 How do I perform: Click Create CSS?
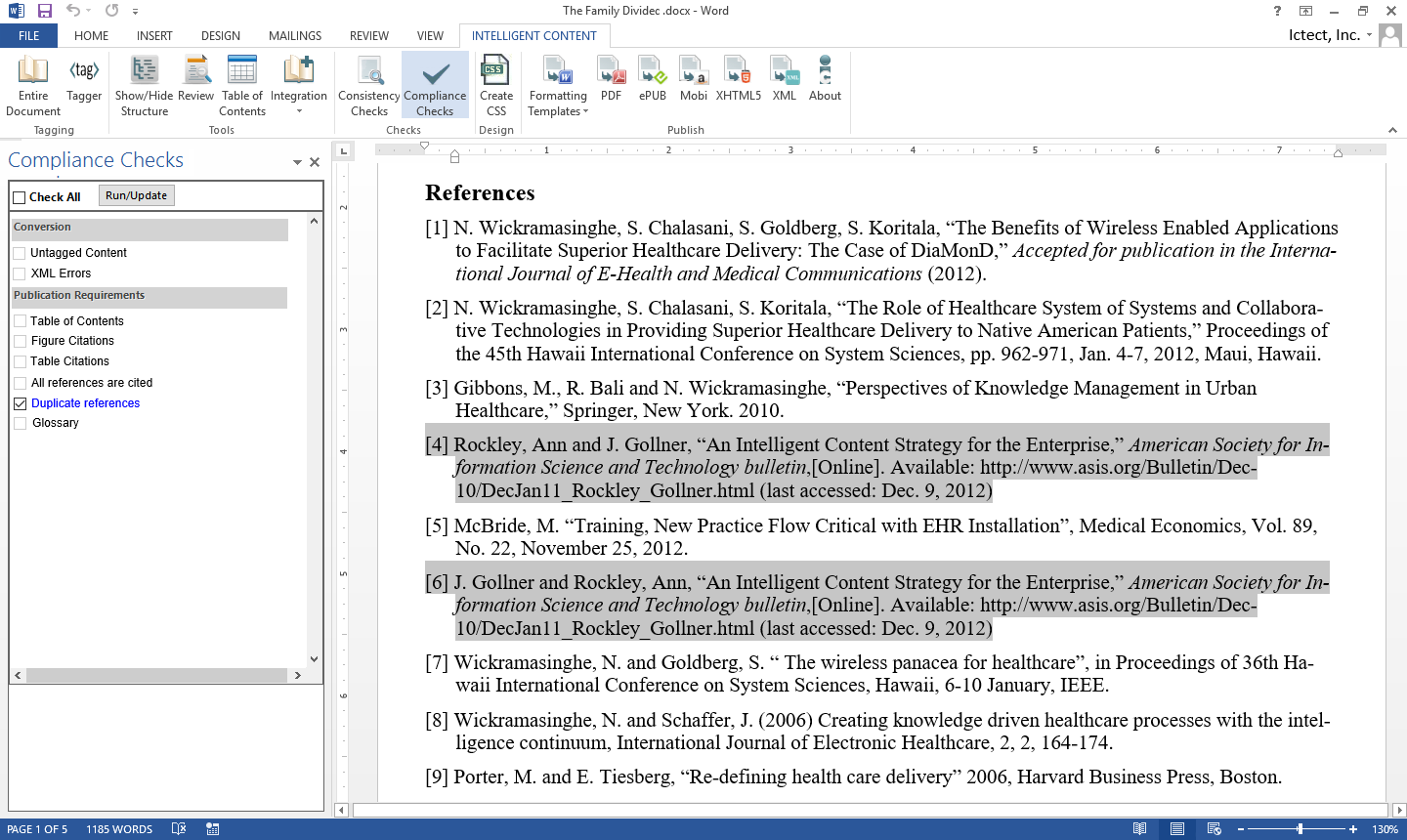point(496,85)
